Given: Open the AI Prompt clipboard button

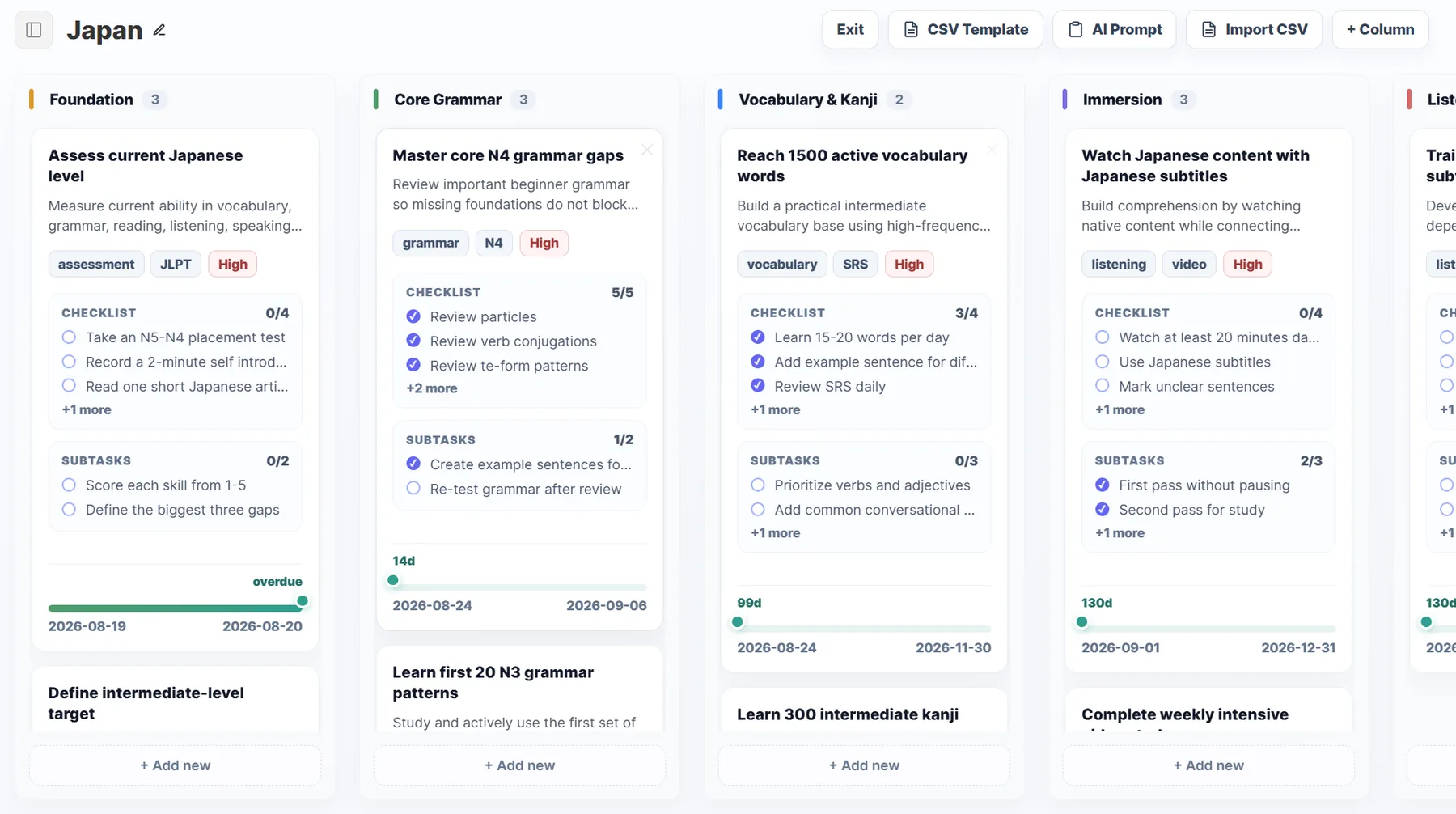Looking at the screenshot, I should [1114, 29].
